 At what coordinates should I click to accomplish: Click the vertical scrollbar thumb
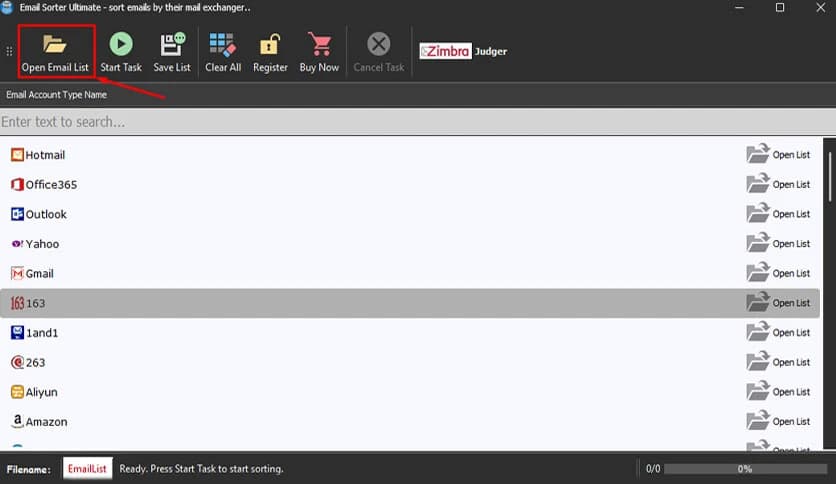(830, 176)
